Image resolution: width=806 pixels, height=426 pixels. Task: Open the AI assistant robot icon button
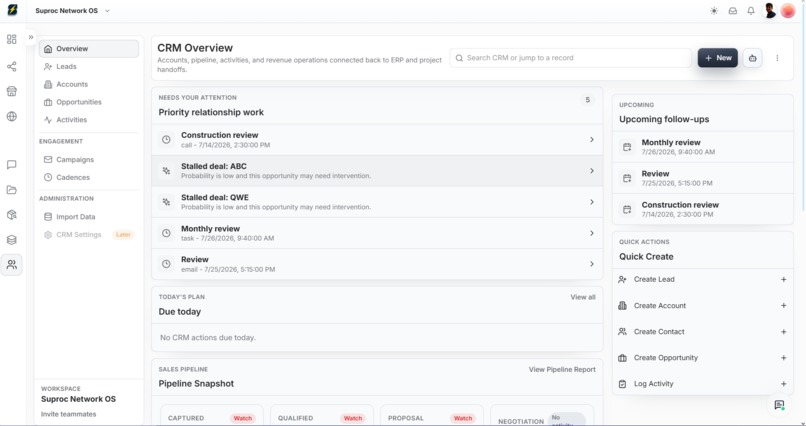tap(753, 58)
